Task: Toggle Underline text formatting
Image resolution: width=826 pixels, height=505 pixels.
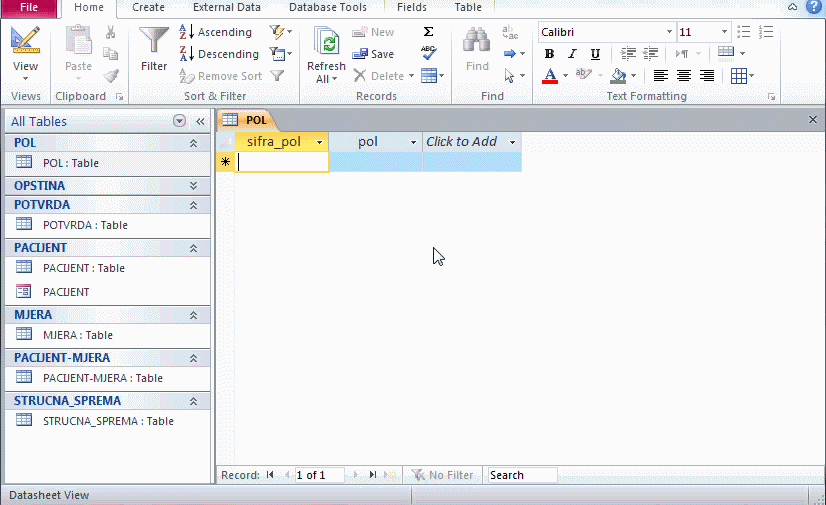Action: click(595, 54)
